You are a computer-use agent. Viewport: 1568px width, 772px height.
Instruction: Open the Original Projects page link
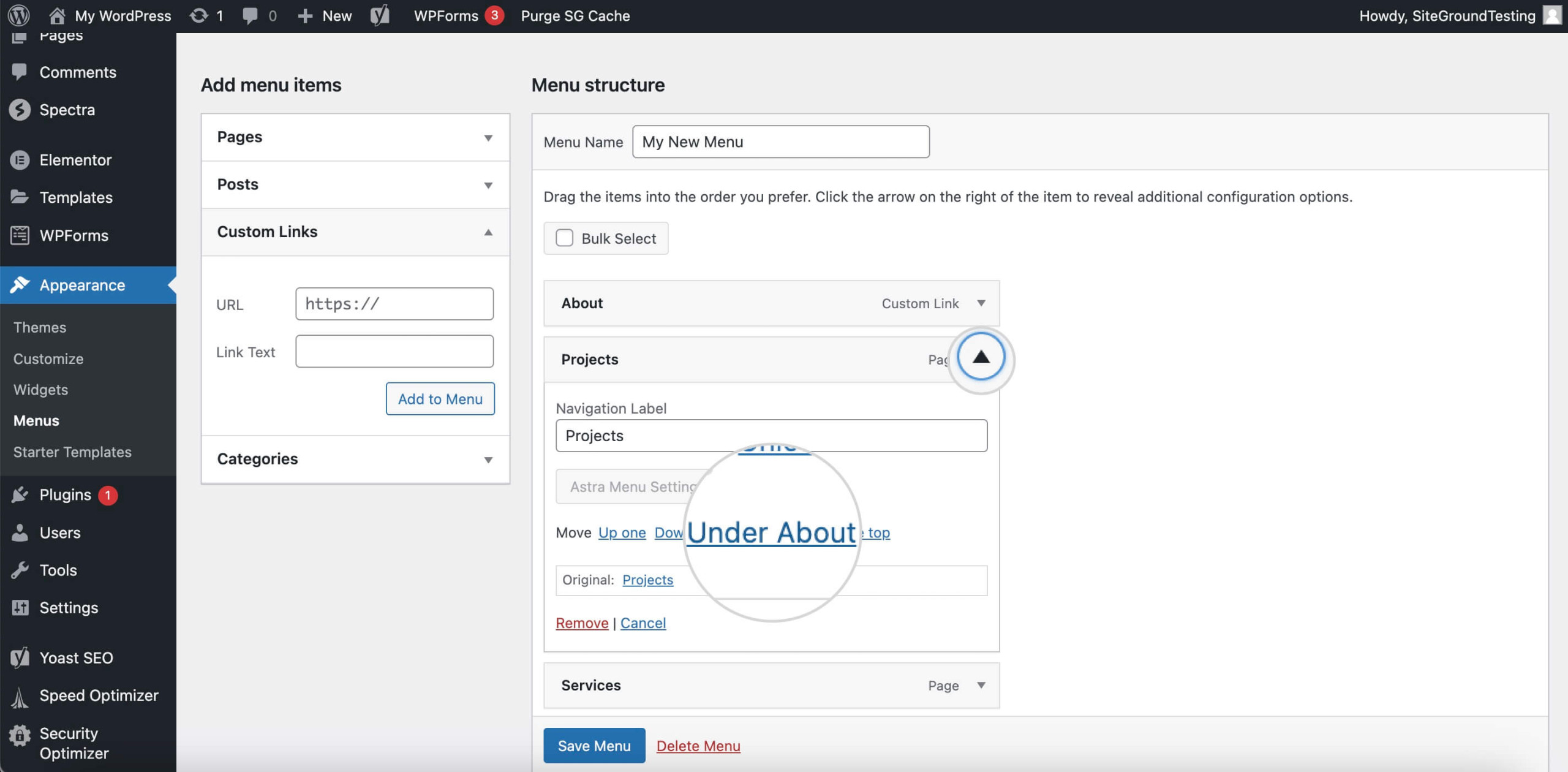[647, 580]
